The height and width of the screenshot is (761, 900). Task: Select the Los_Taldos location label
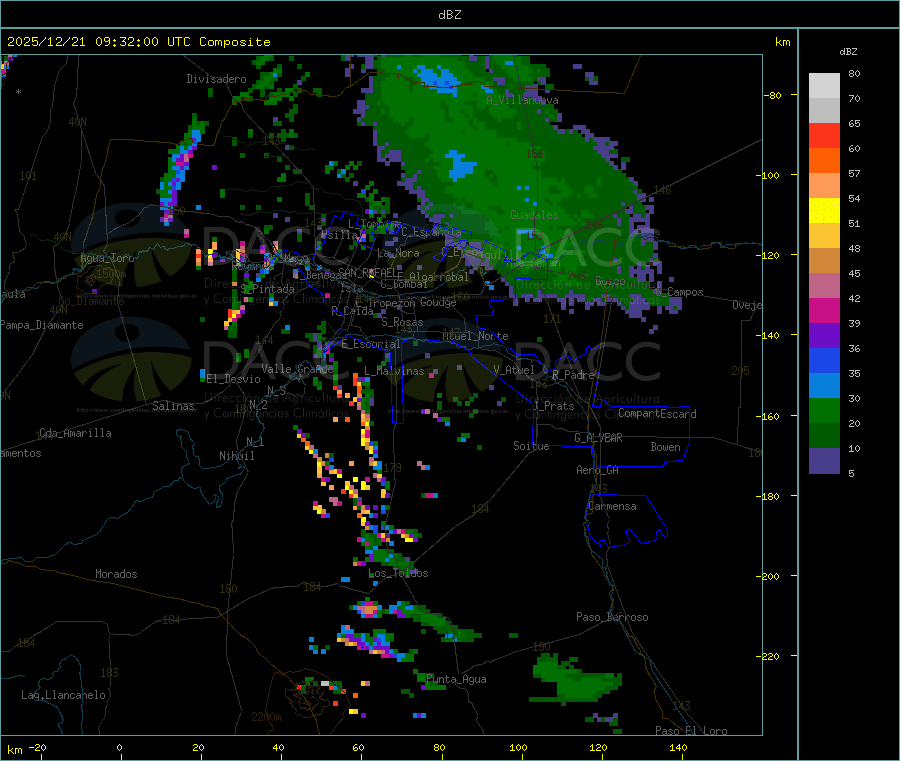(398, 573)
